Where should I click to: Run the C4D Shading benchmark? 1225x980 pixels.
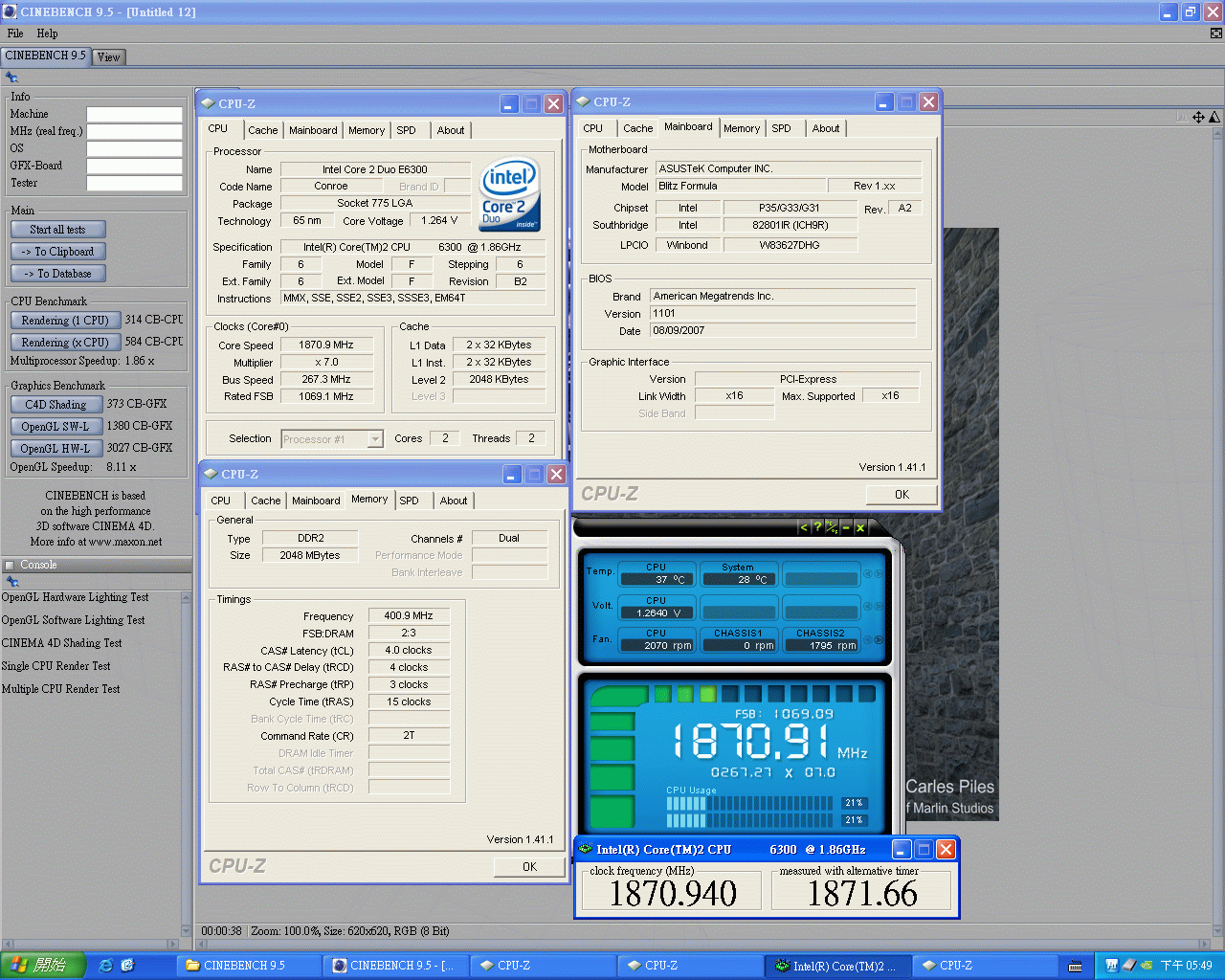(x=56, y=405)
